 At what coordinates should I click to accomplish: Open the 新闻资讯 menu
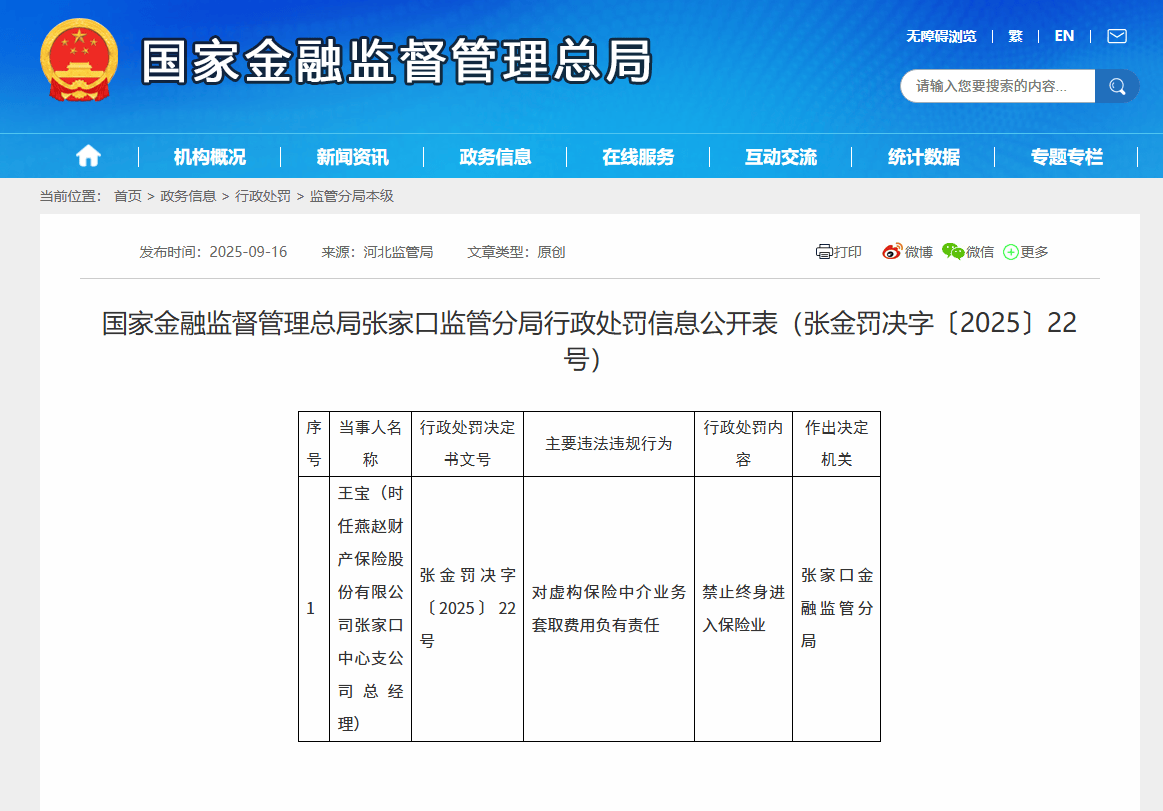coord(352,156)
